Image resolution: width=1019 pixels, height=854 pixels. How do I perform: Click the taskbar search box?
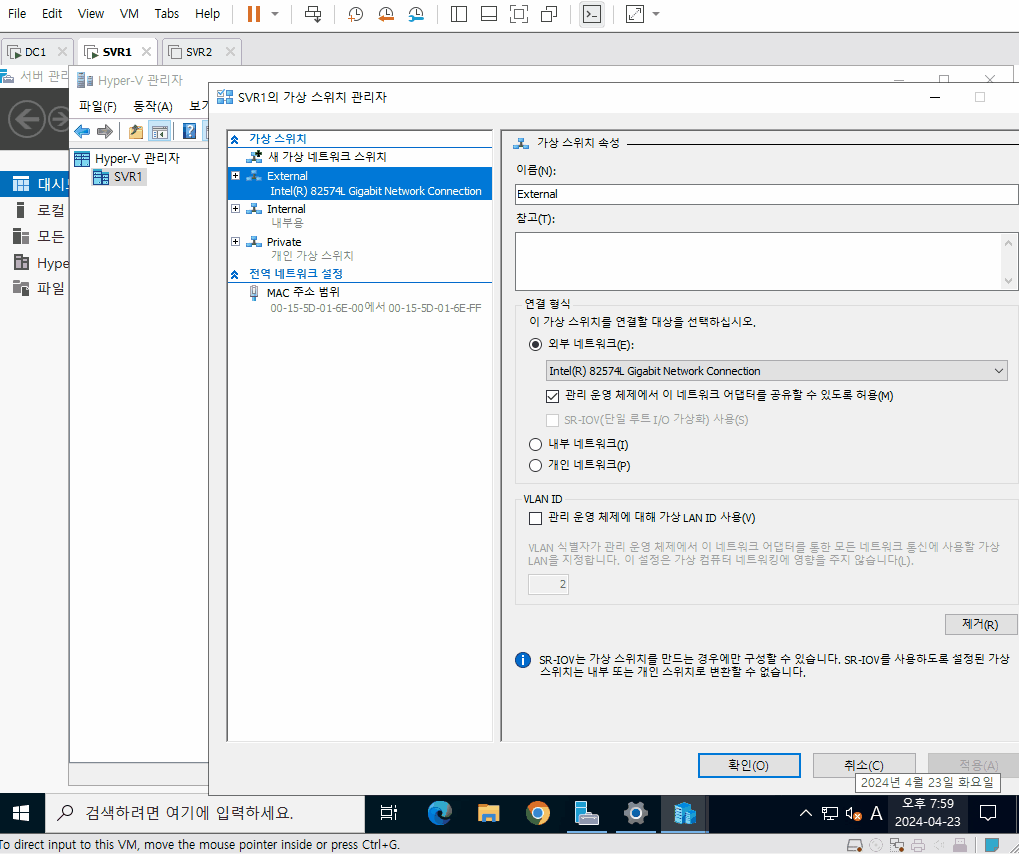[205, 813]
